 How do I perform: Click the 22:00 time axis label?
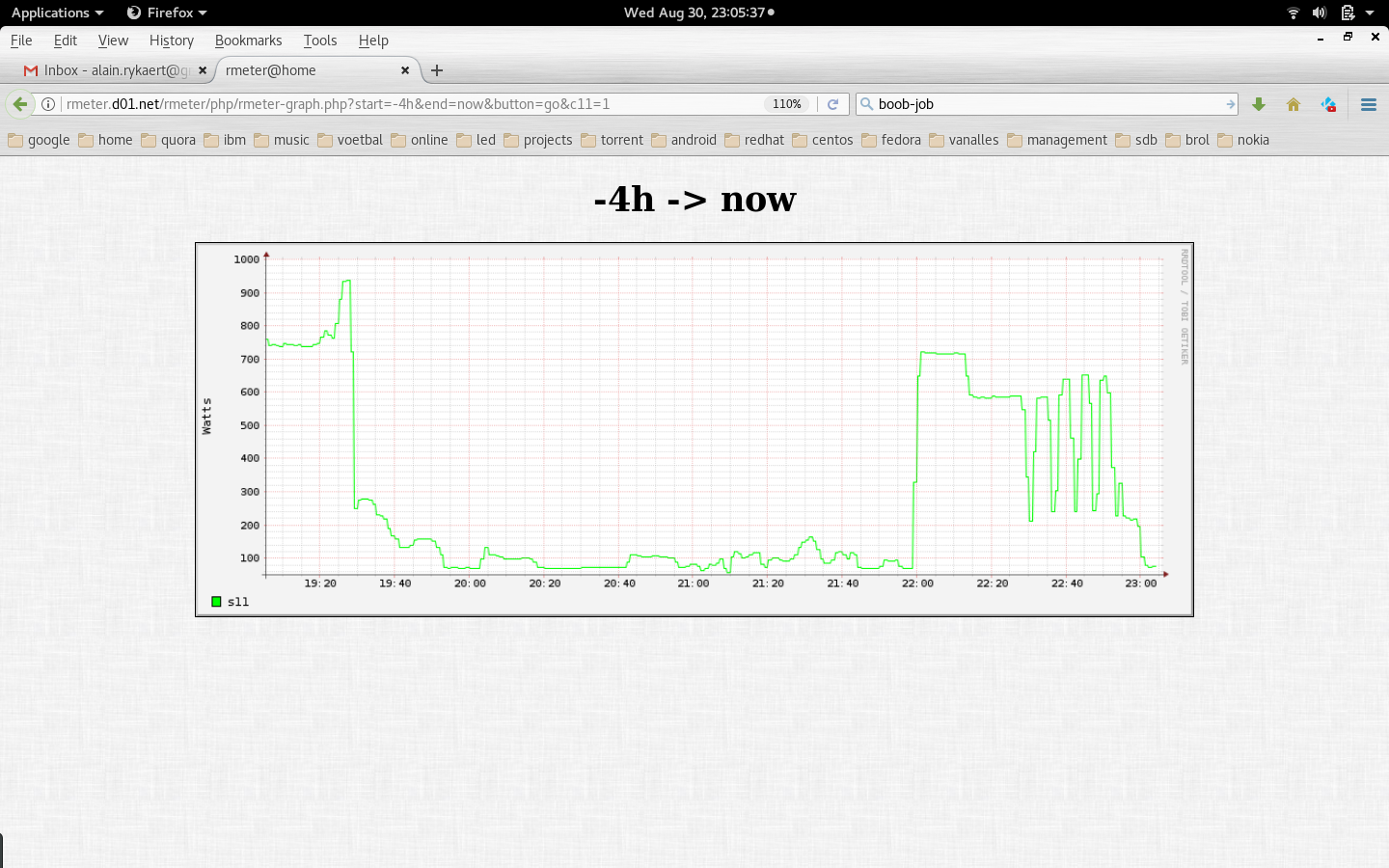pyautogui.click(x=917, y=583)
